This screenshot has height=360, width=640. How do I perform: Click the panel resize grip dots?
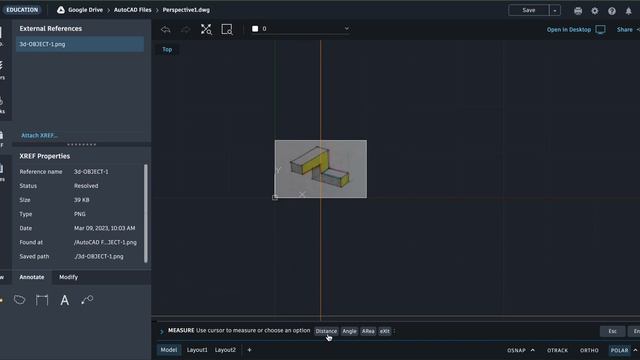tap(82, 144)
